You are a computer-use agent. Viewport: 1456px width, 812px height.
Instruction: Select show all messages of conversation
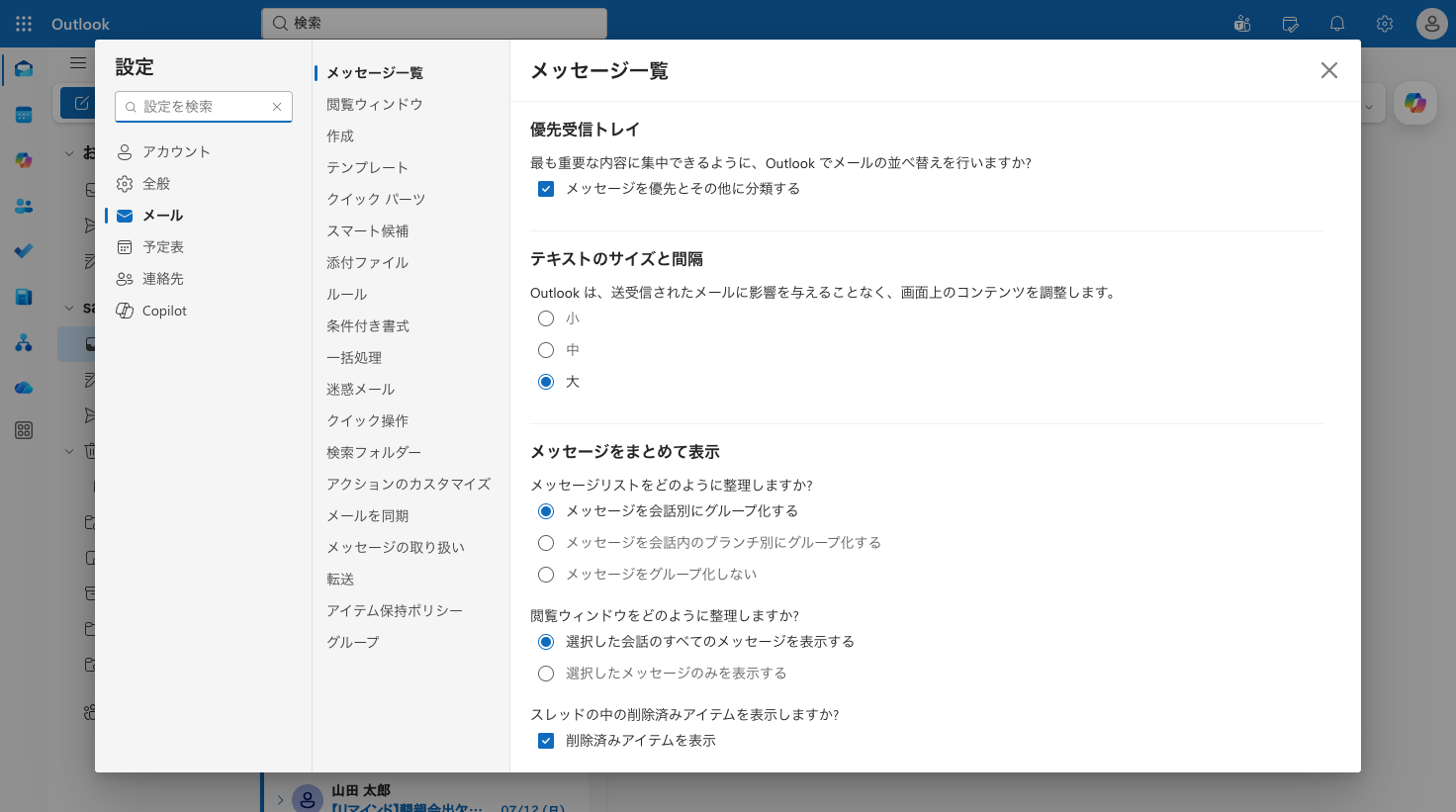546,642
